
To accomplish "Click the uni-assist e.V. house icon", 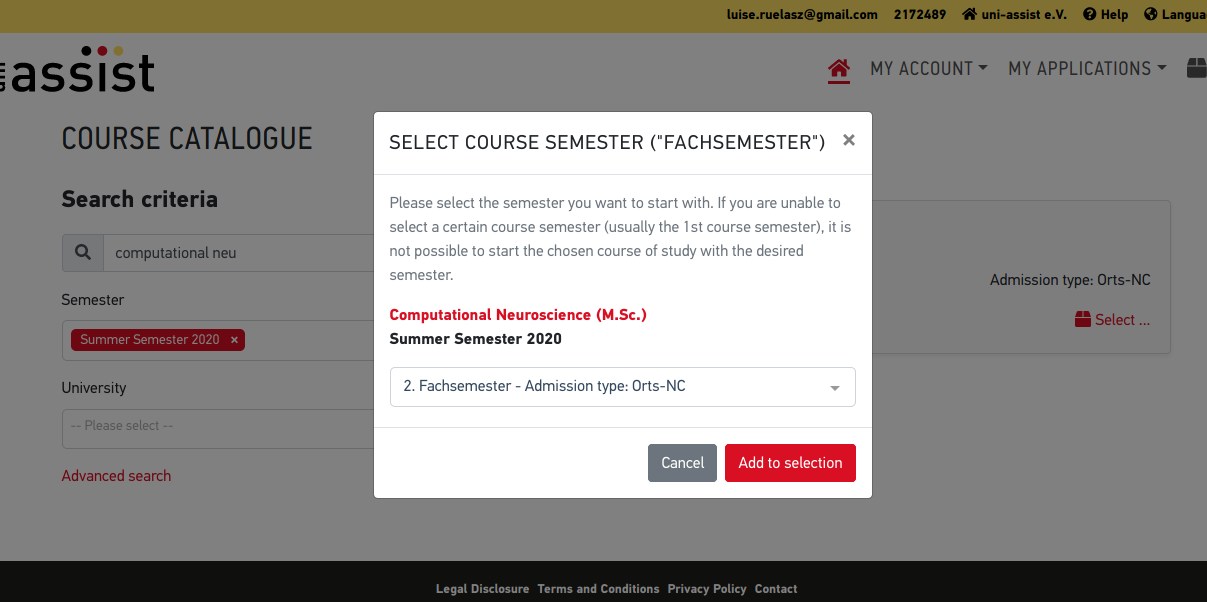I will 969,15.
